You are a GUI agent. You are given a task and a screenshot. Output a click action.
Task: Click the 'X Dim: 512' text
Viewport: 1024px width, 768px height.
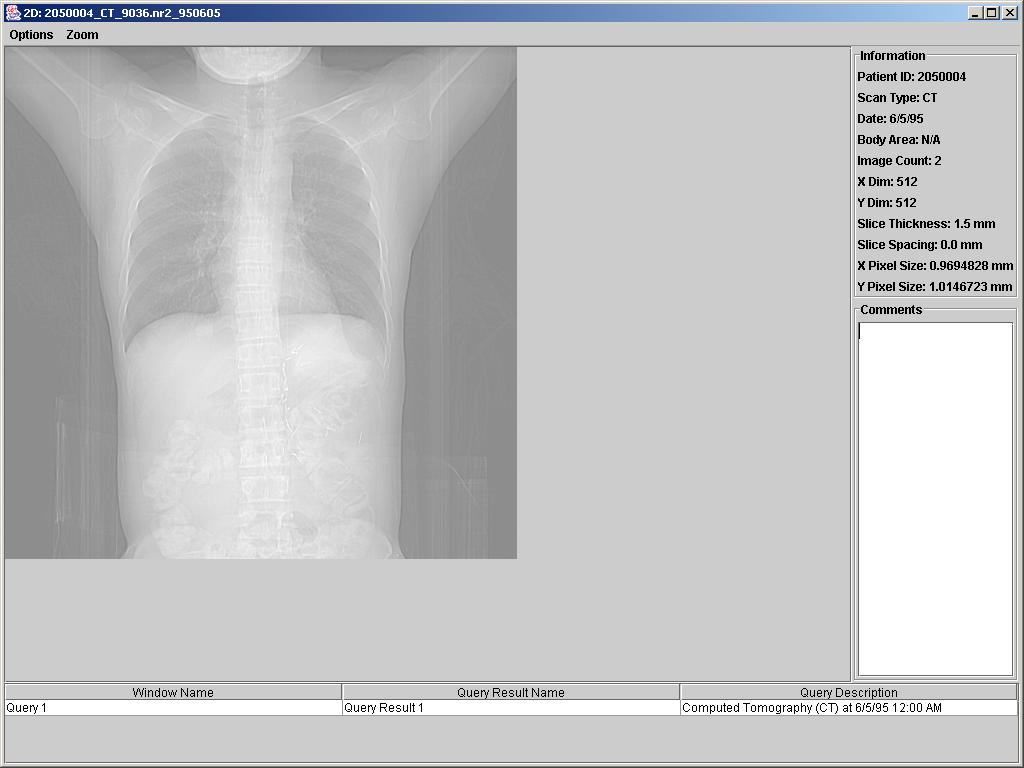[888, 182]
